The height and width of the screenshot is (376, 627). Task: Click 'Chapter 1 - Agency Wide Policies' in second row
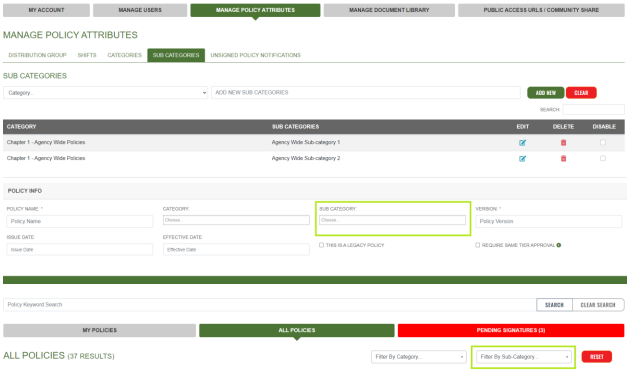pos(46,158)
